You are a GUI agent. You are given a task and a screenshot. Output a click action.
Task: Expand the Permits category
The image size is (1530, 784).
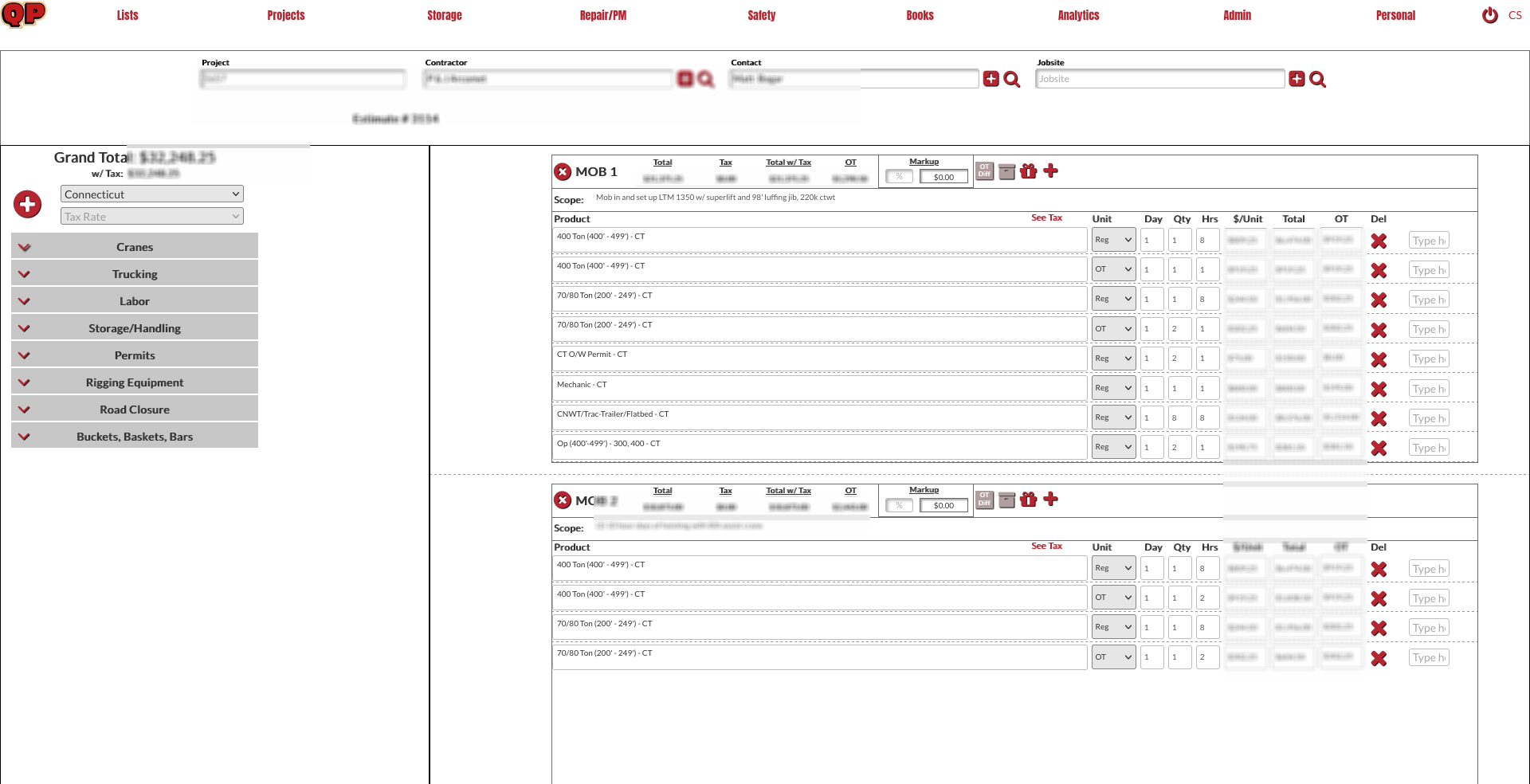[135, 355]
